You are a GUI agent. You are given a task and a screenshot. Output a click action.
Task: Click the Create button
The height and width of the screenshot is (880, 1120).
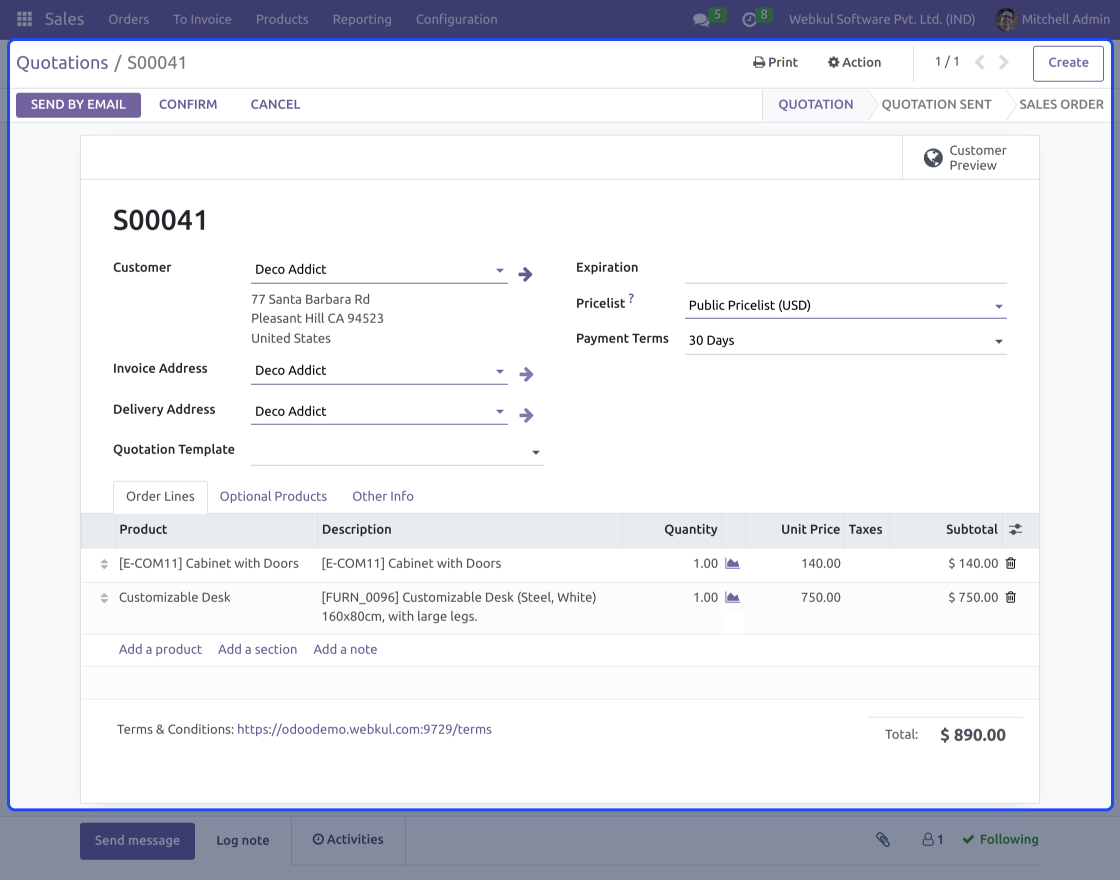[1068, 63]
